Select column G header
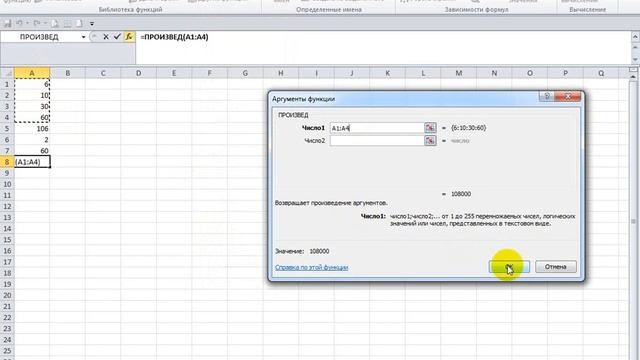Viewport: 640px width, 360px height. [x=245, y=73]
